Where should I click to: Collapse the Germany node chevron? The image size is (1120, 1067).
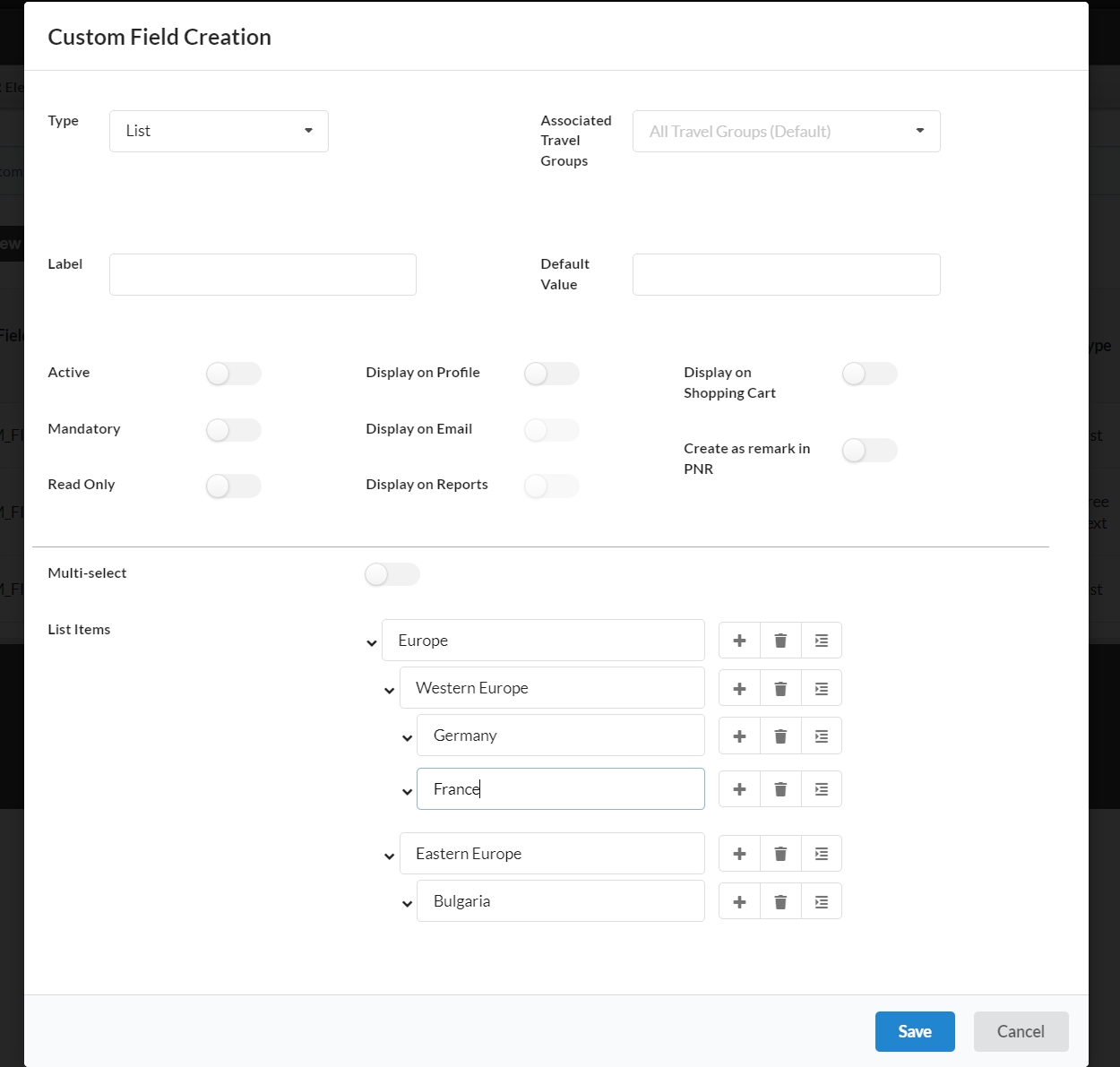pos(407,738)
